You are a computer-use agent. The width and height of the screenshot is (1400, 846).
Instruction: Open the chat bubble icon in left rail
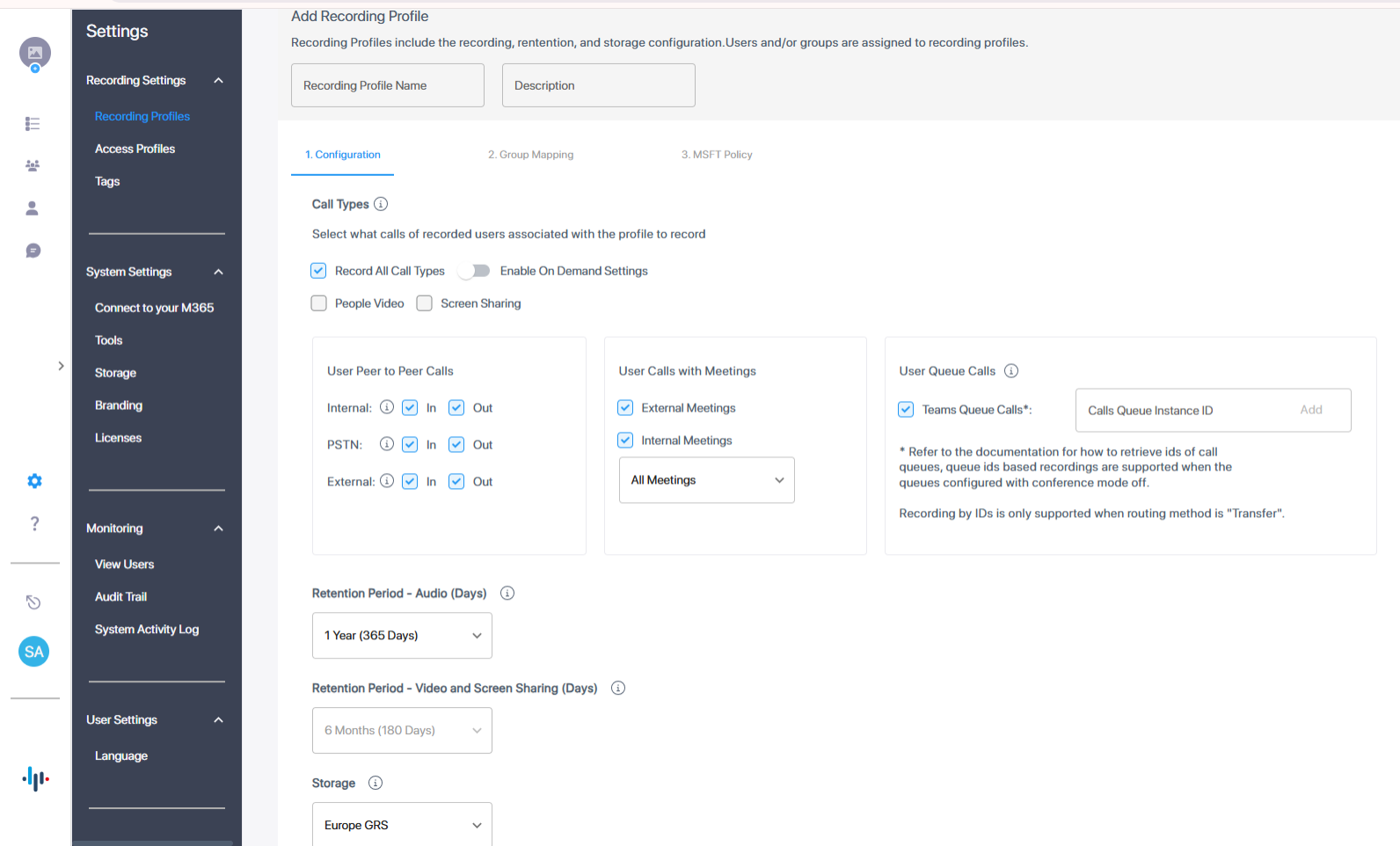(33, 252)
